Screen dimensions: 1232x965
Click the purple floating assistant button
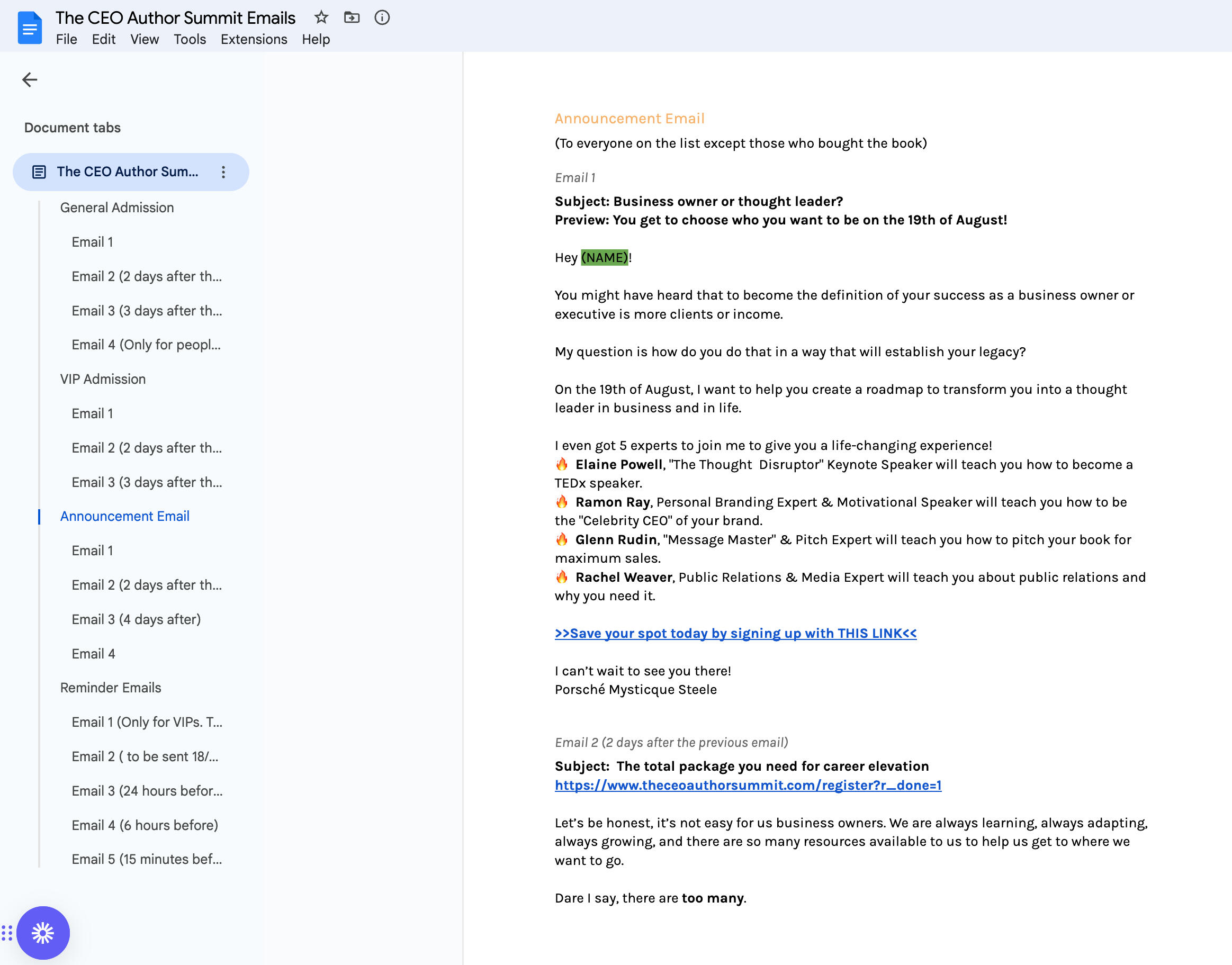point(43,933)
